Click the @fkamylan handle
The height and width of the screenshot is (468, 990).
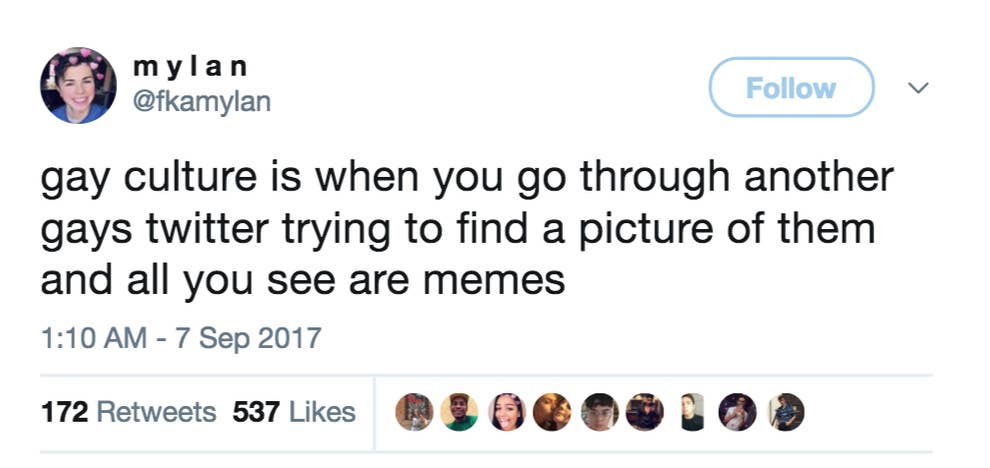point(201,101)
